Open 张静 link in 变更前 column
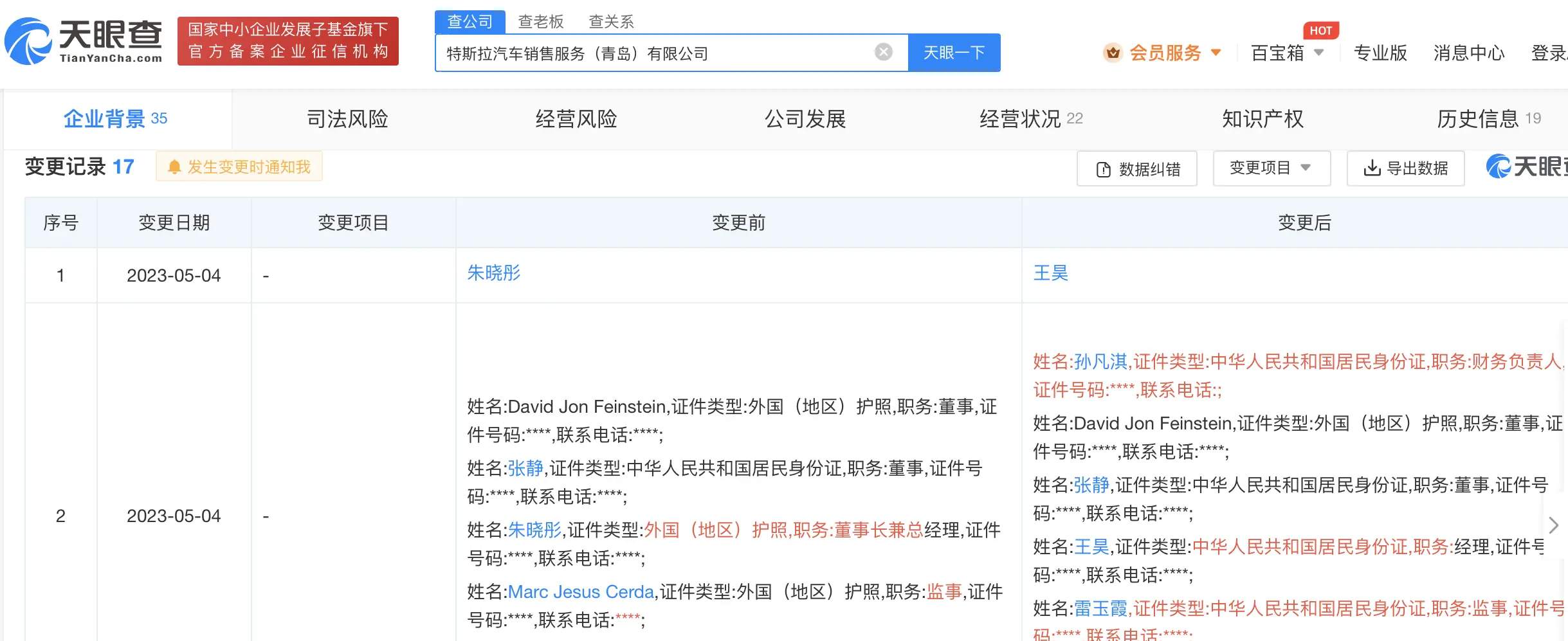Viewport: 1568px width, 641px height. tap(526, 468)
